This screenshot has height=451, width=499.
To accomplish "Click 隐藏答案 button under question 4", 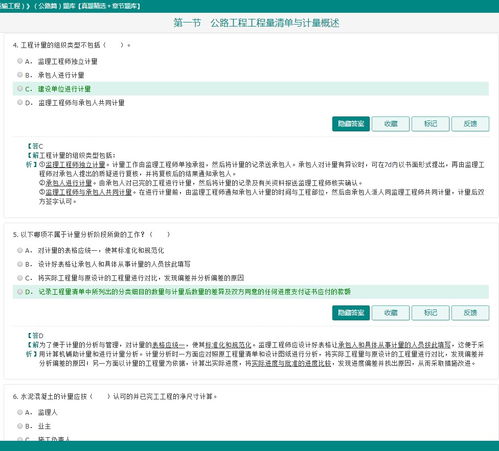I will [x=351, y=124].
